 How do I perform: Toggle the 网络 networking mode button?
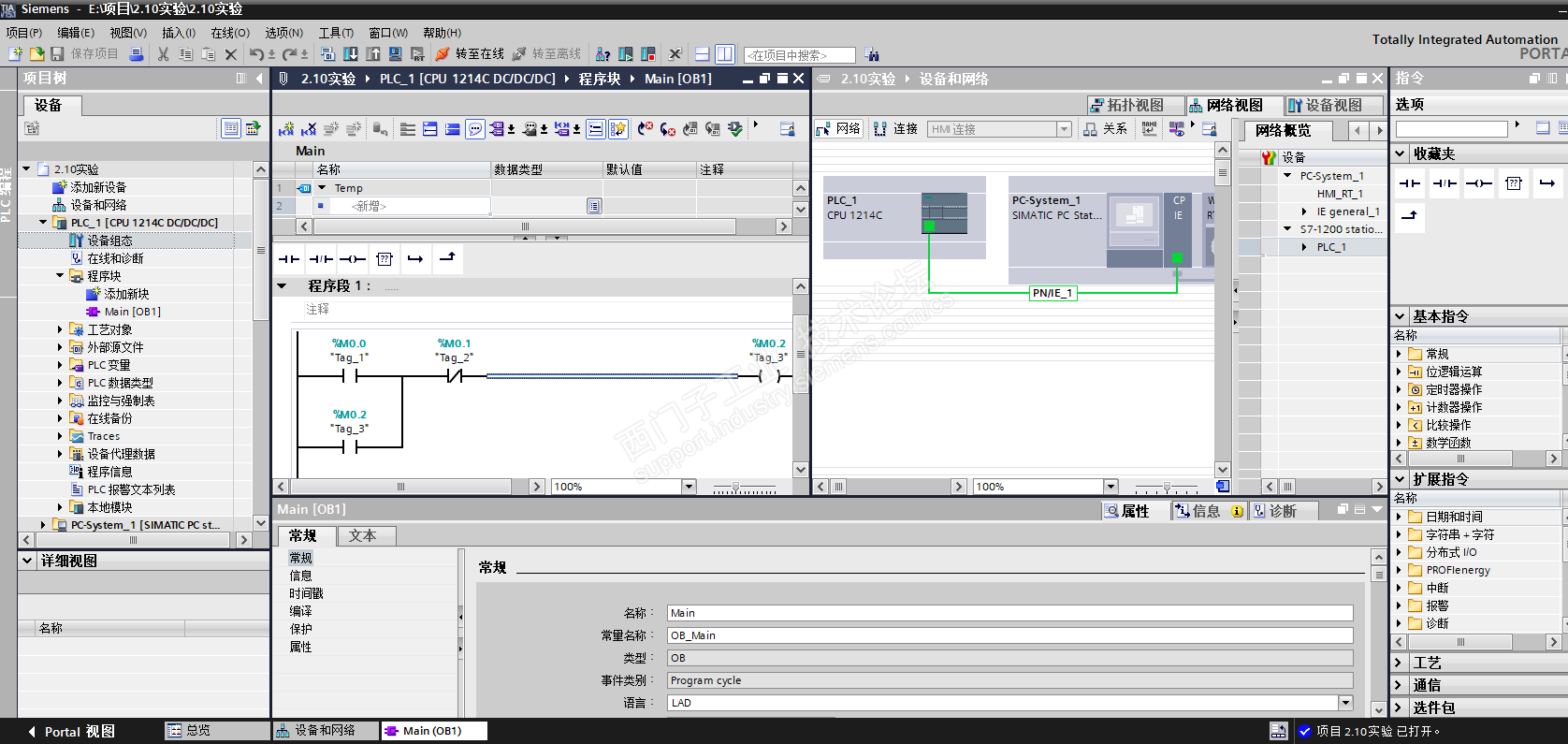point(838,129)
